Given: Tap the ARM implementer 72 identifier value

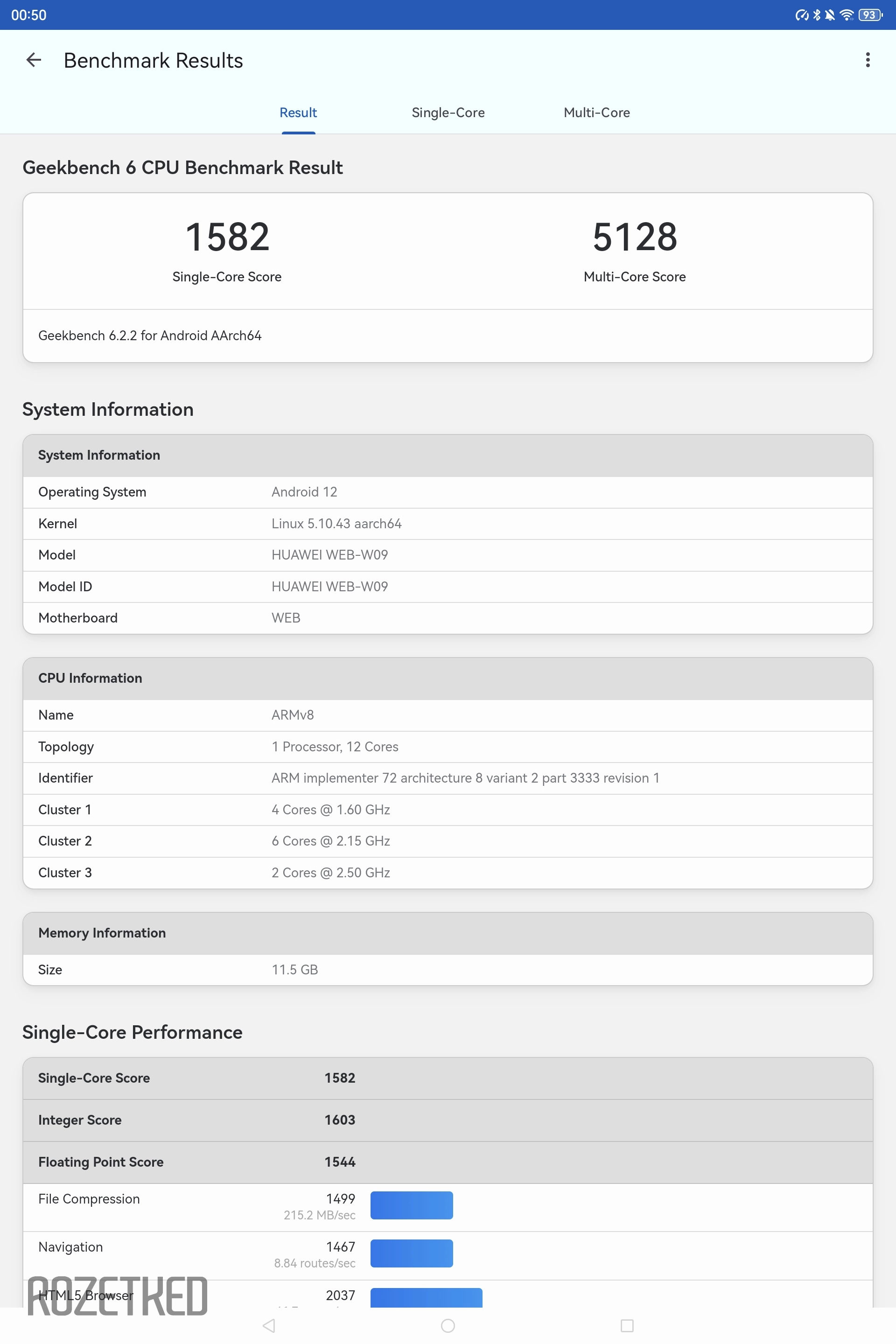Looking at the screenshot, I should click(465, 778).
